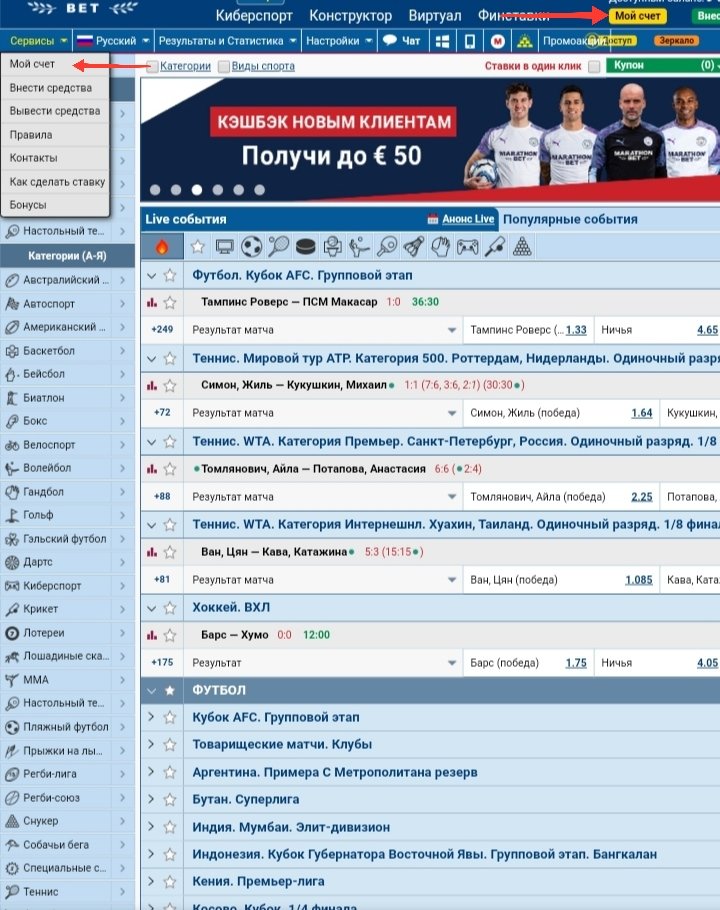Collapse the ФУТБОЛ section header
Viewport: 720px width, 910px height.
point(151,691)
